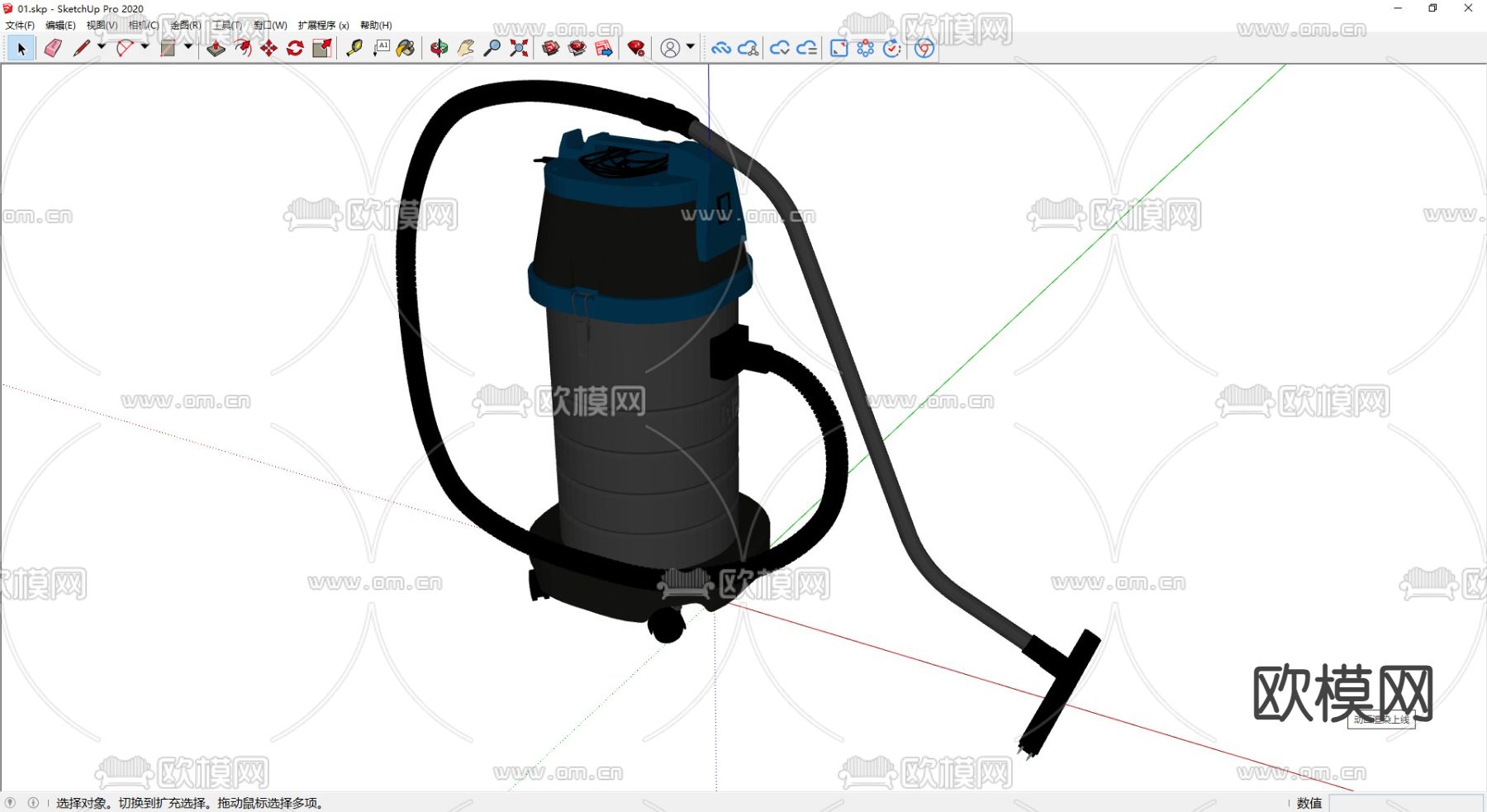Open the Extension Manager ruby icon
1487x812 pixels.
[x=636, y=49]
